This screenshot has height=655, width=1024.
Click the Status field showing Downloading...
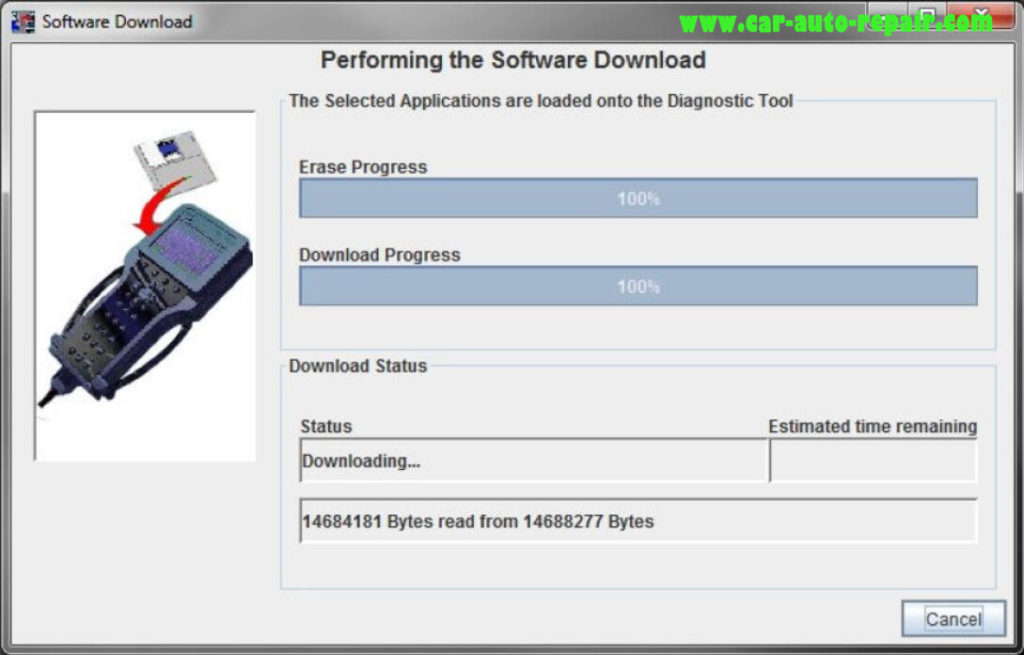[x=534, y=460]
